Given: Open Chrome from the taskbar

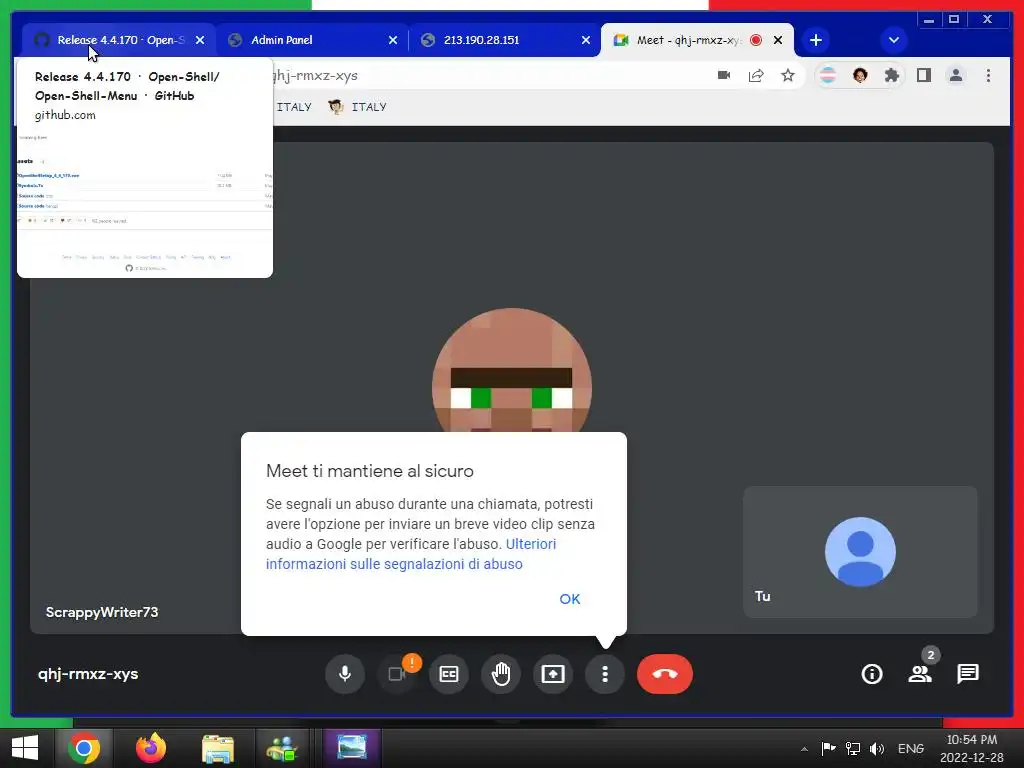Looking at the screenshot, I should [84, 748].
